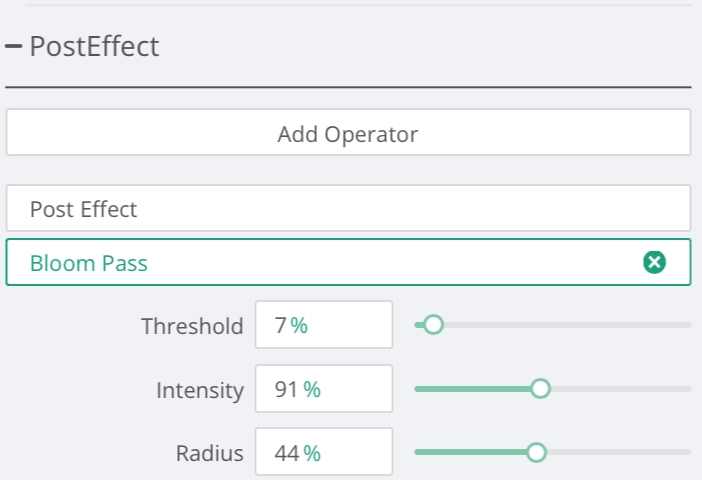Click the Intensity slider handle
Screen dimensions: 702x480
[540, 389]
